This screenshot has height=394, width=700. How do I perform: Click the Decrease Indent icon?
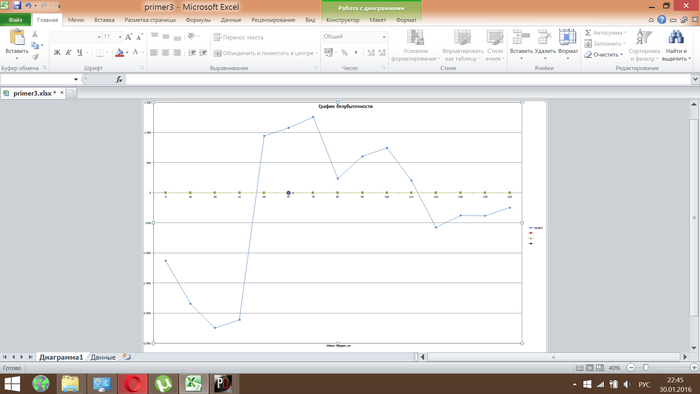[x=192, y=53]
